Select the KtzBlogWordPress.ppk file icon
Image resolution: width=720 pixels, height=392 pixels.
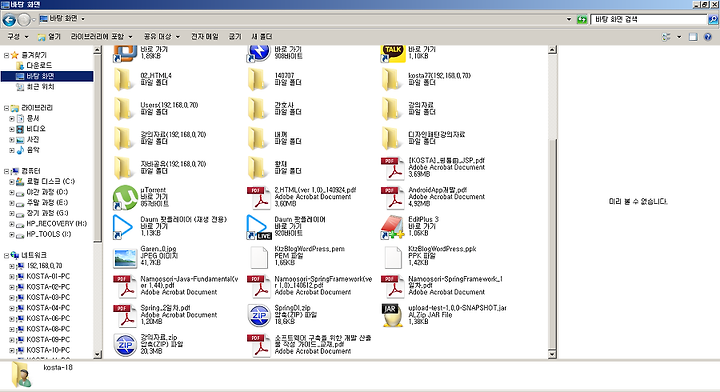coord(393,257)
